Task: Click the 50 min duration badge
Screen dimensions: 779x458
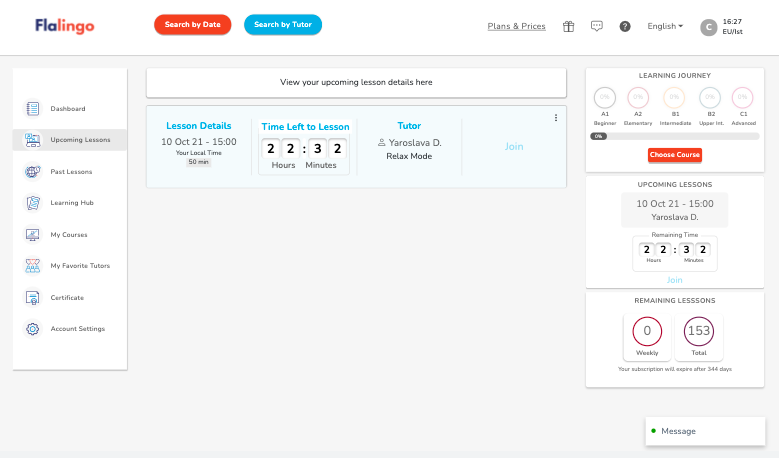Action: click(198, 162)
